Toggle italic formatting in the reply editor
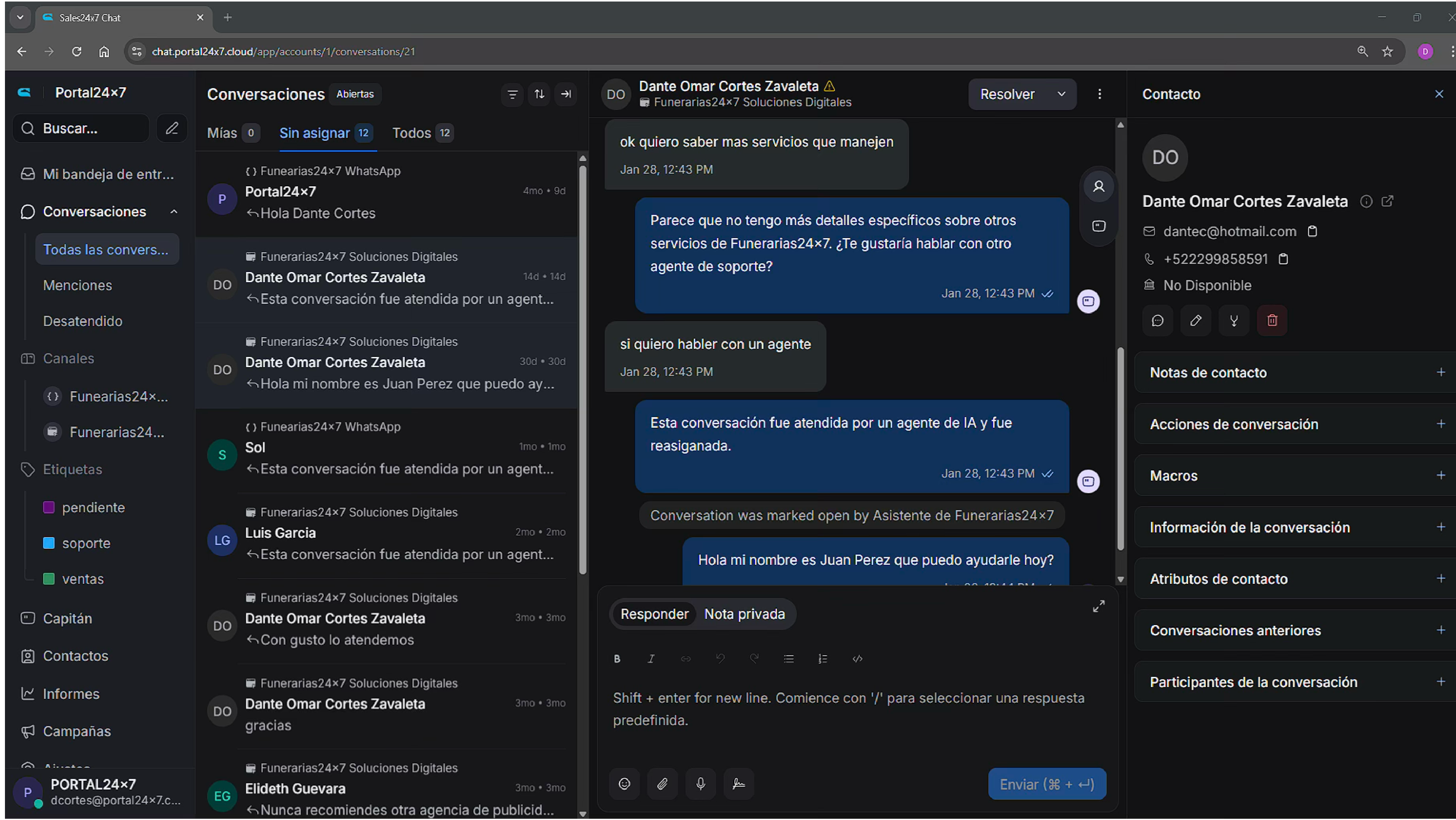The height and width of the screenshot is (820, 1456). tap(651, 659)
